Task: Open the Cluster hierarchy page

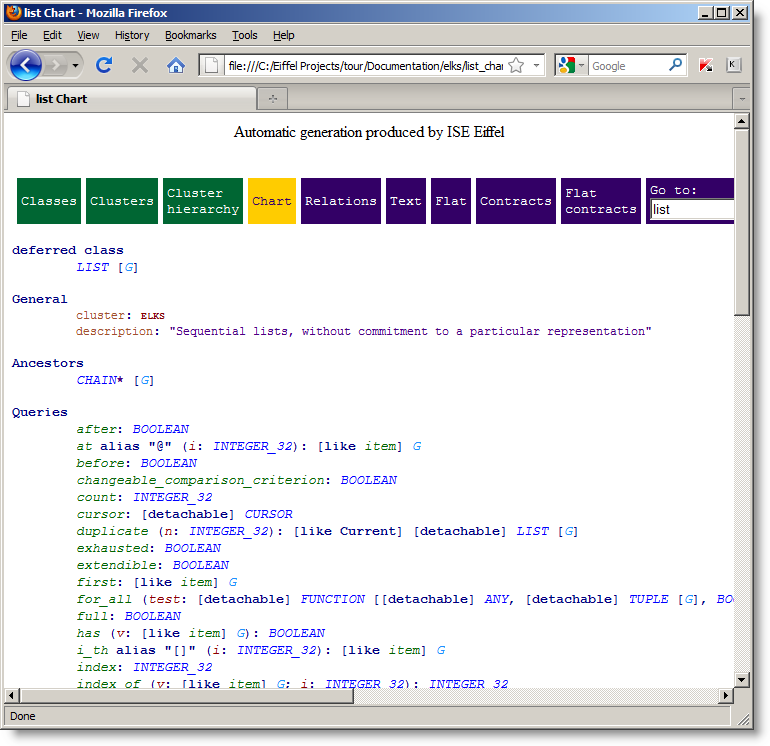Action: point(203,201)
